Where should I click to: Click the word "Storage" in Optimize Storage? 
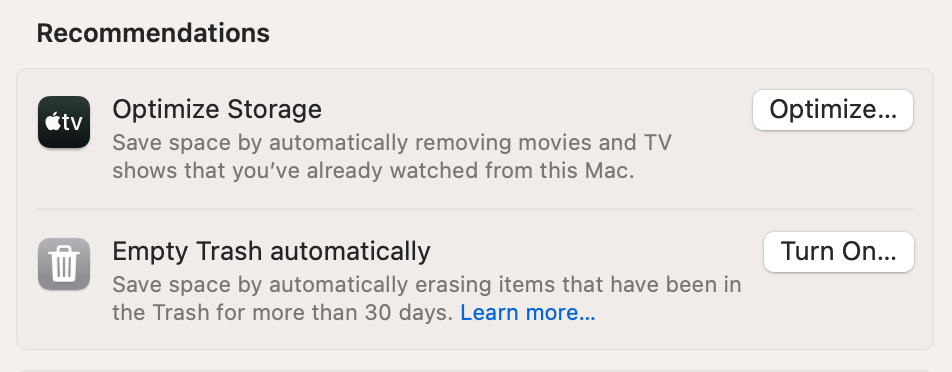pyautogui.click(x=274, y=109)
